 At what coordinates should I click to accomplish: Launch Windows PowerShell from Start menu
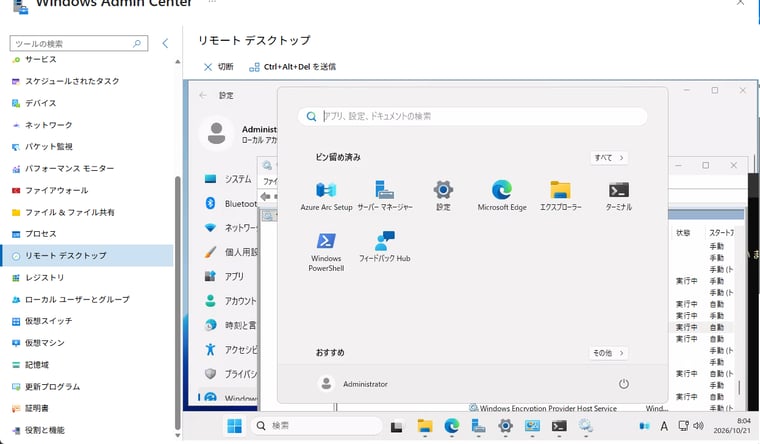326,252
